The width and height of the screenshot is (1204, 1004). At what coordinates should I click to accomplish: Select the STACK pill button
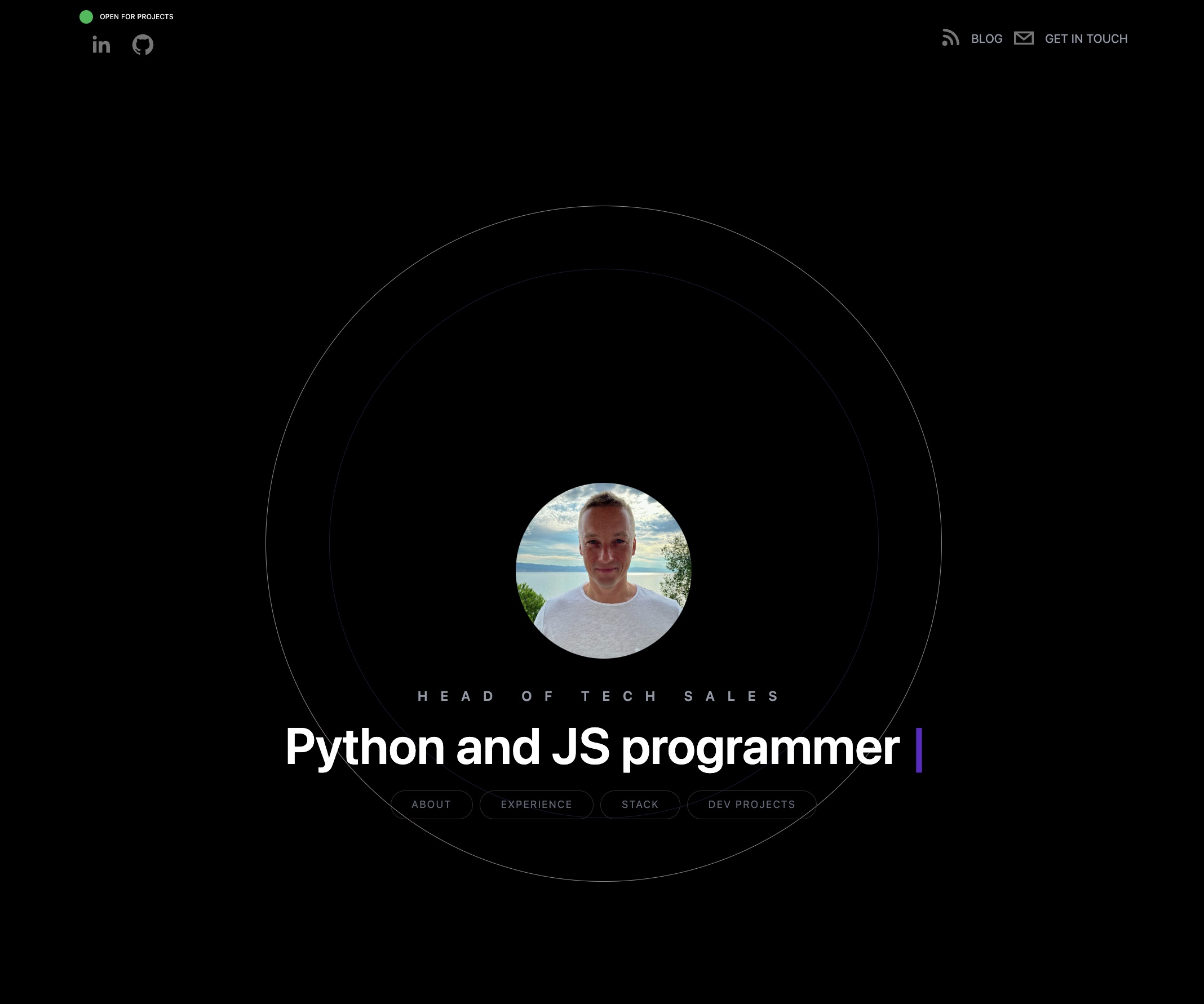pos(640,805)
